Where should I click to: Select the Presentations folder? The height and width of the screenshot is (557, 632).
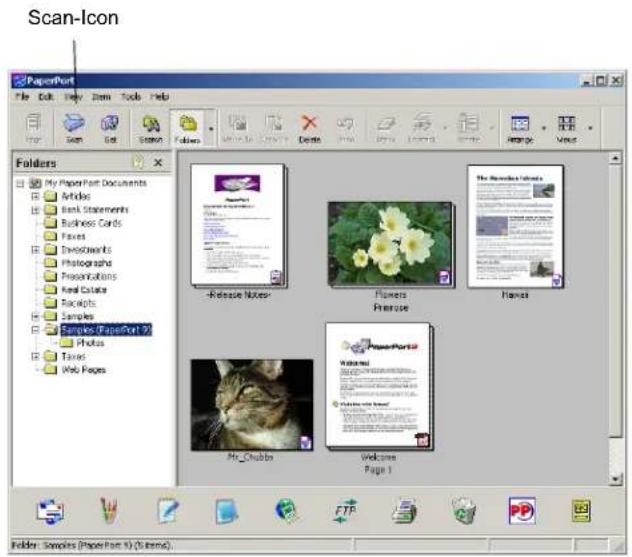(89, 276)
